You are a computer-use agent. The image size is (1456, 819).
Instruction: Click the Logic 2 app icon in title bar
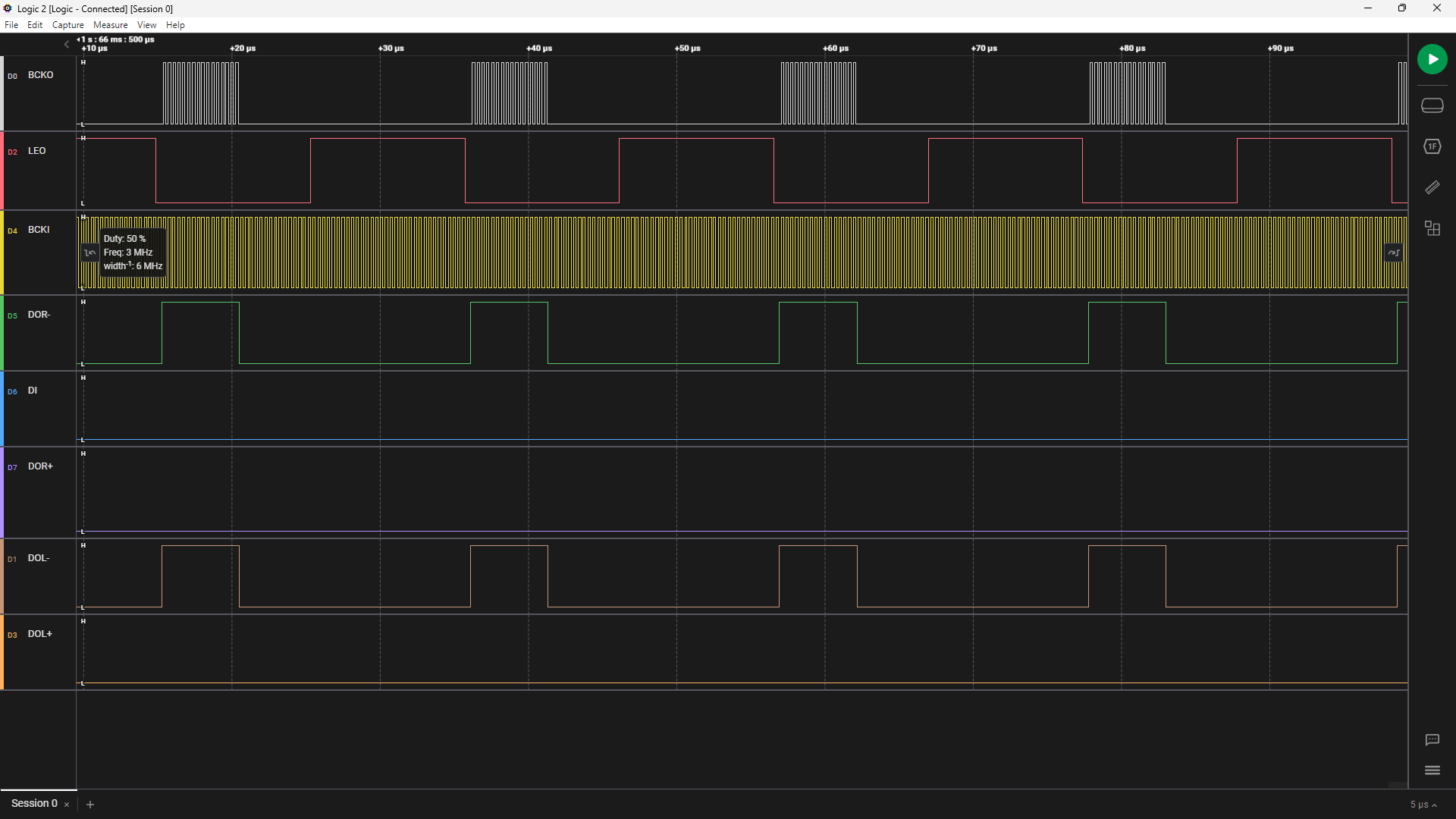point(8,8)
